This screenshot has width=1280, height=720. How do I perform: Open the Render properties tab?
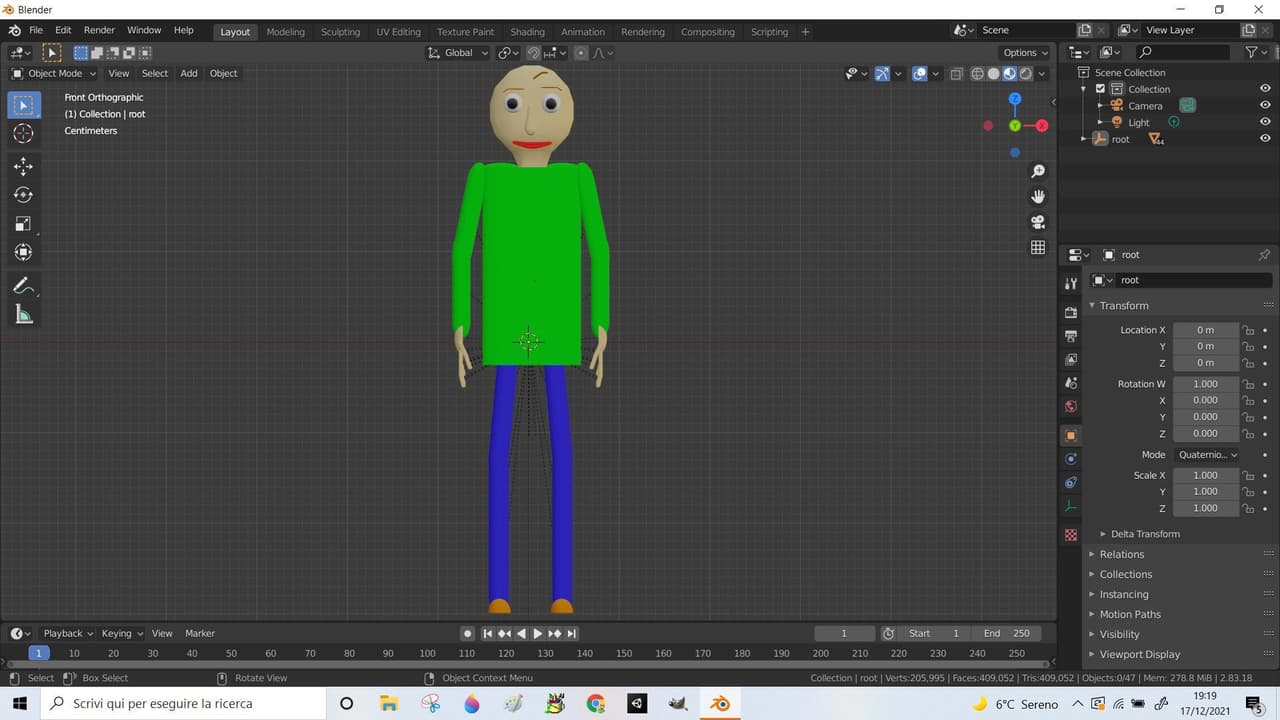[x=1071, y=313]
